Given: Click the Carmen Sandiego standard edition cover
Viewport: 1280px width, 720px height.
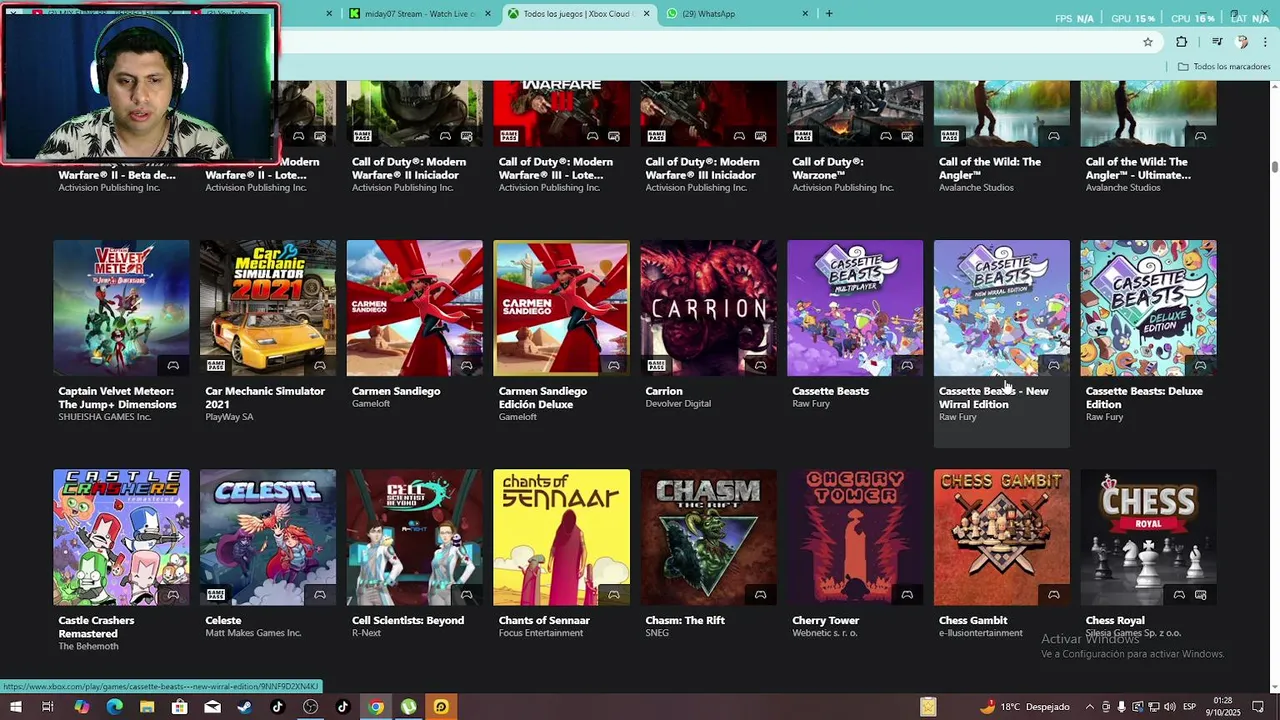Looking at the screenshot, I should pos(414,308).
